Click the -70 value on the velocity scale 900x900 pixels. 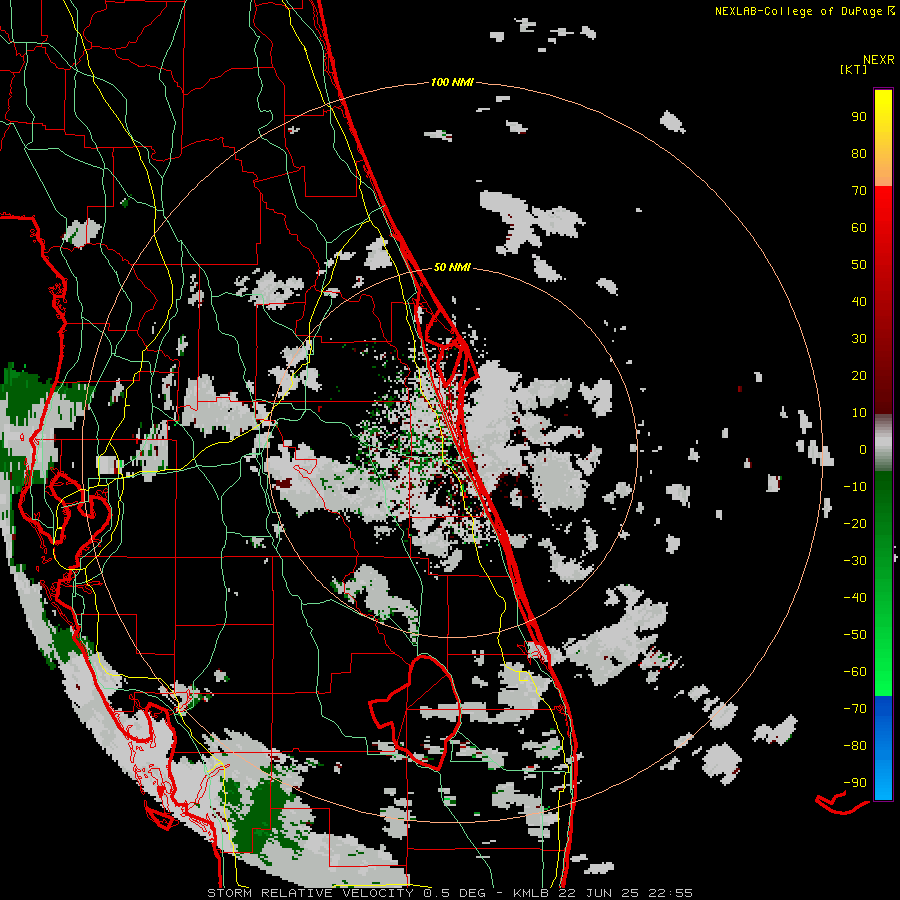tap(855, 709)
